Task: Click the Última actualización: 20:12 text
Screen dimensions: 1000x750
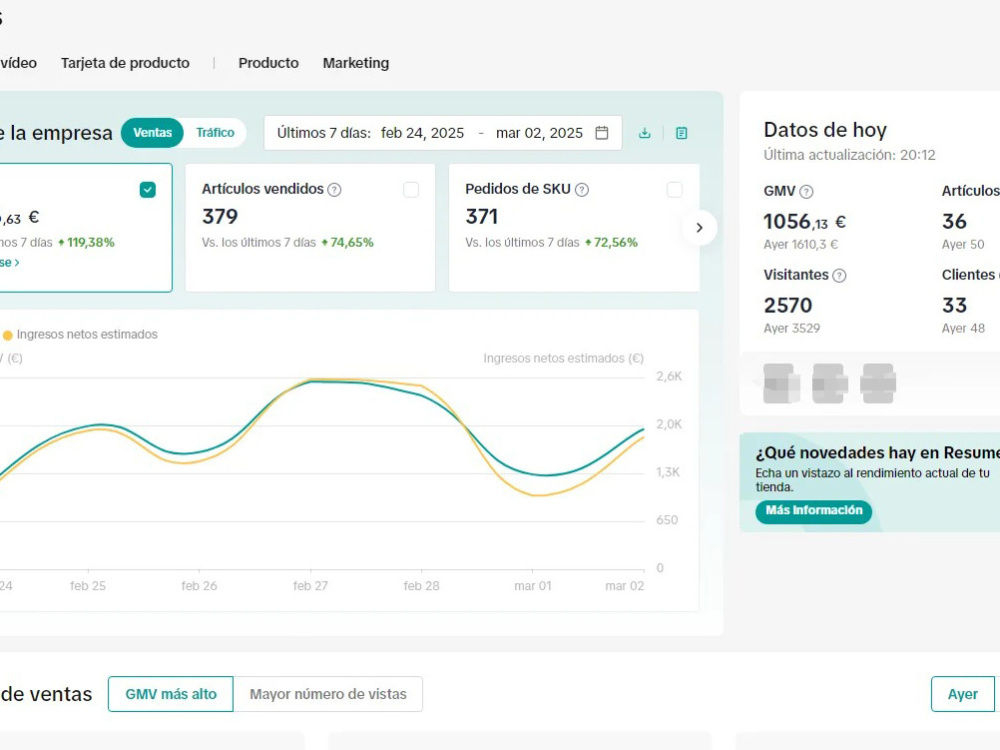Action: pos(849,155)
